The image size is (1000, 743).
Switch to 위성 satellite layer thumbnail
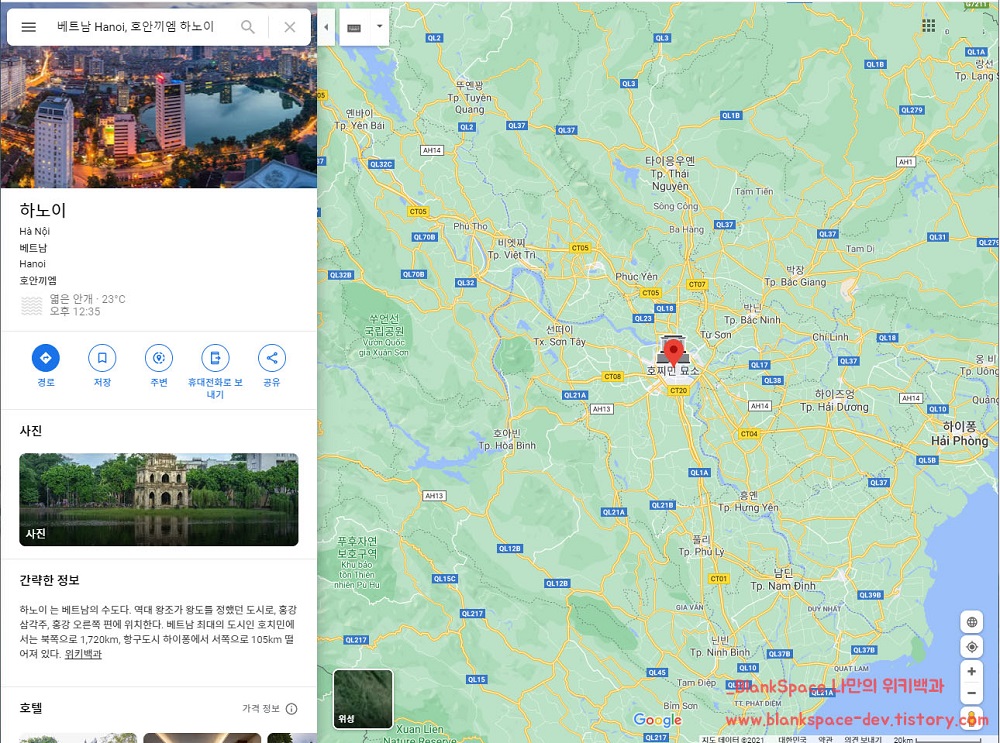point(363,699)
